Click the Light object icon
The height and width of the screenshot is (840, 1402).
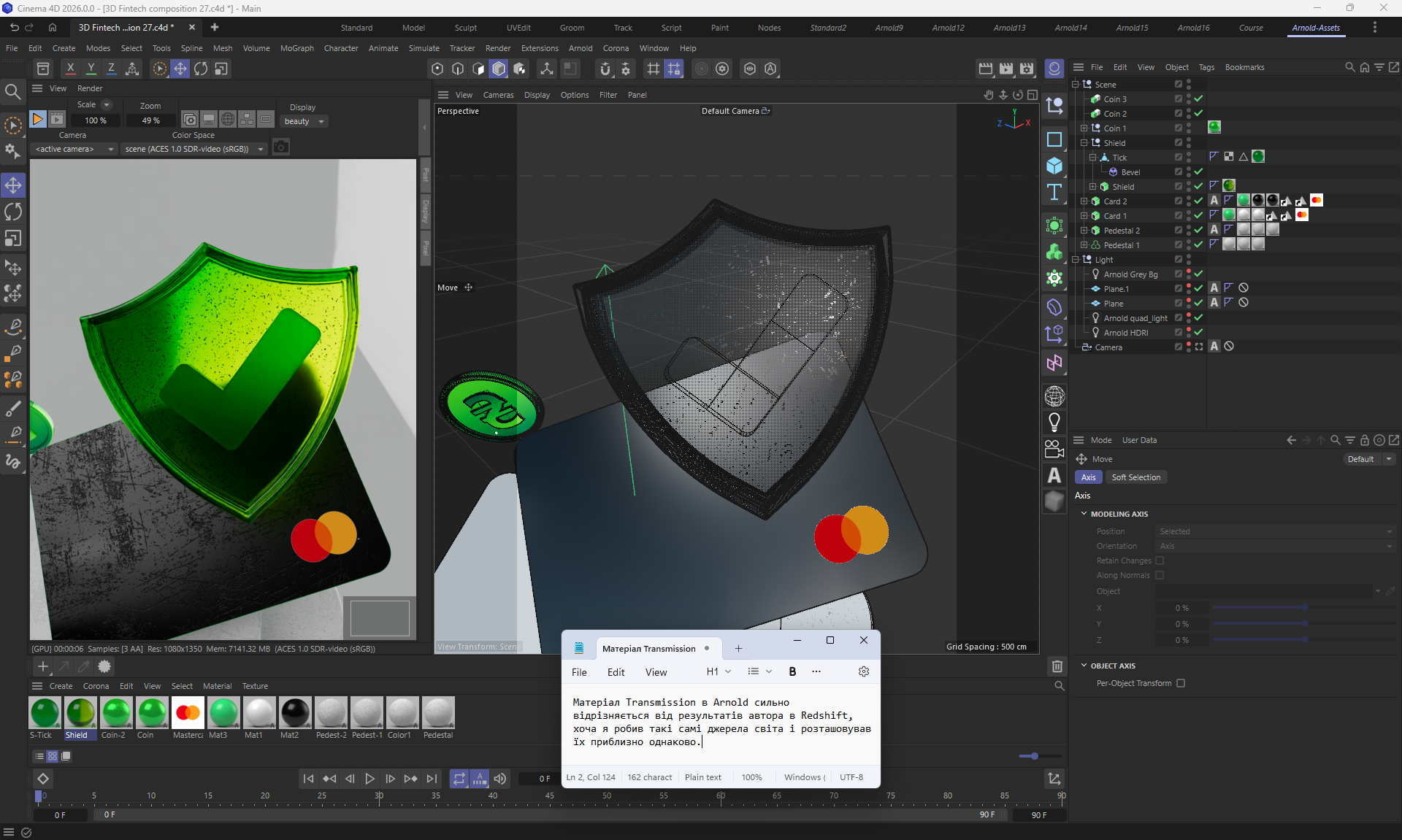point(1054,422)
